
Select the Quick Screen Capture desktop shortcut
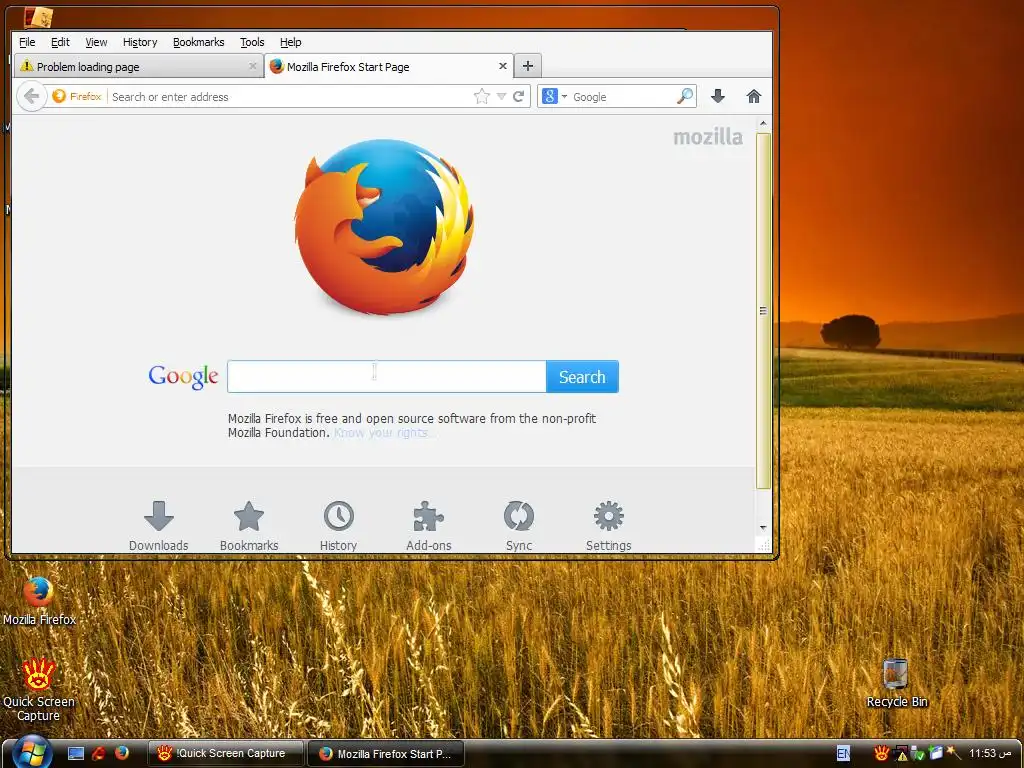(x=39, y=689)
